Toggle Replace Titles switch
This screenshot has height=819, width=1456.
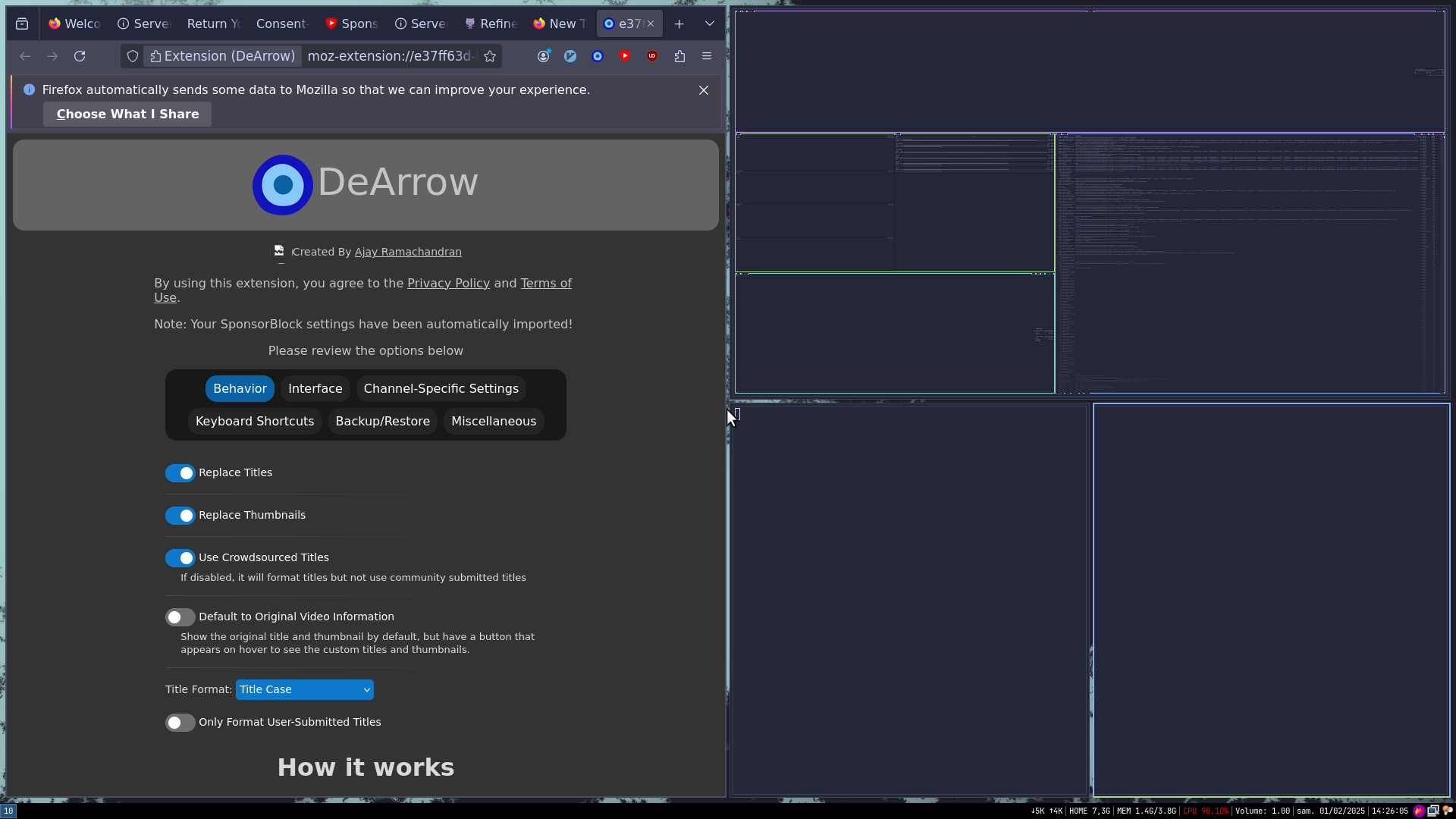(x=180, y=473)
